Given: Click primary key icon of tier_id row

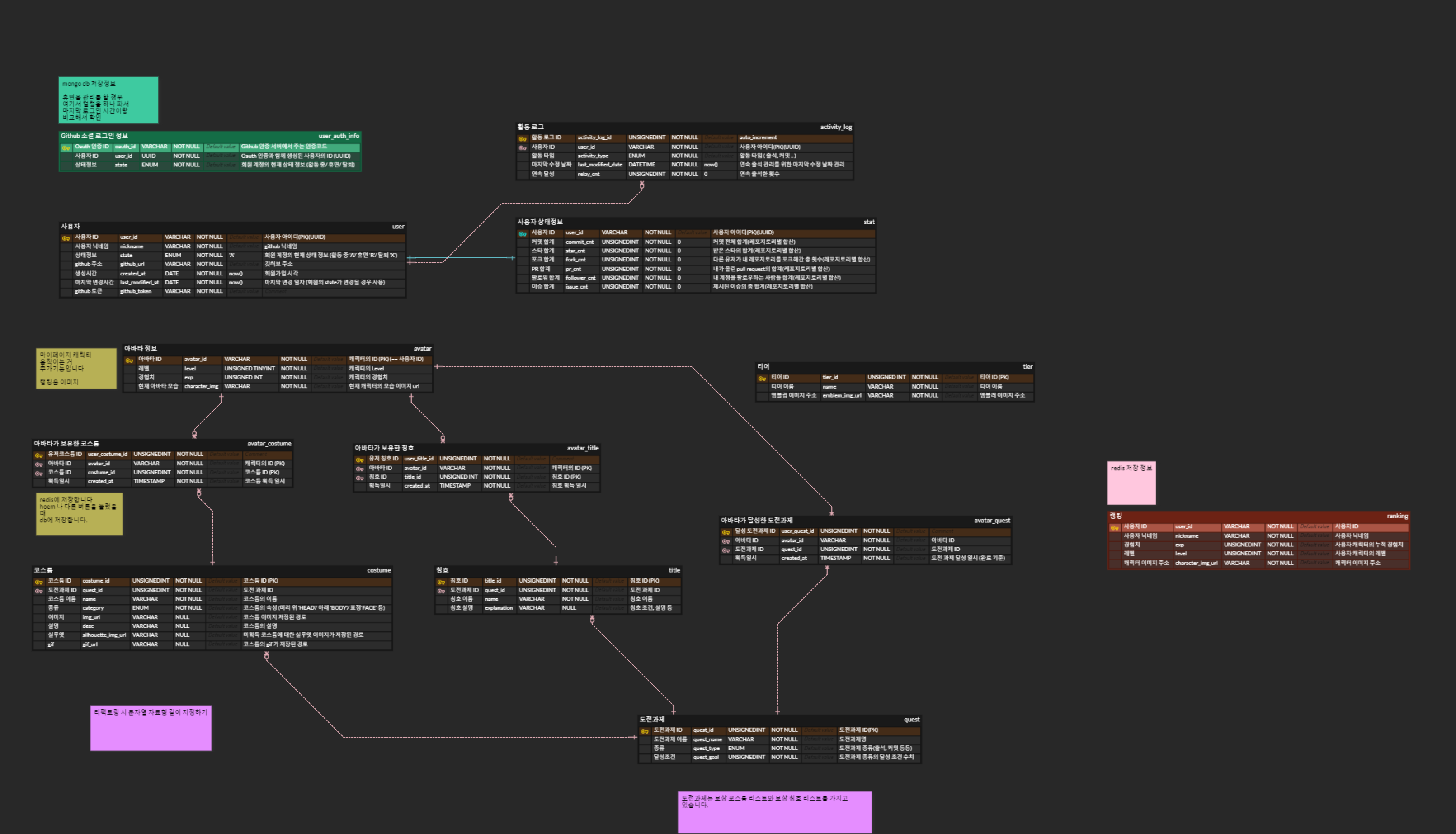Looking at the screenshot, I should coord(762,379).
